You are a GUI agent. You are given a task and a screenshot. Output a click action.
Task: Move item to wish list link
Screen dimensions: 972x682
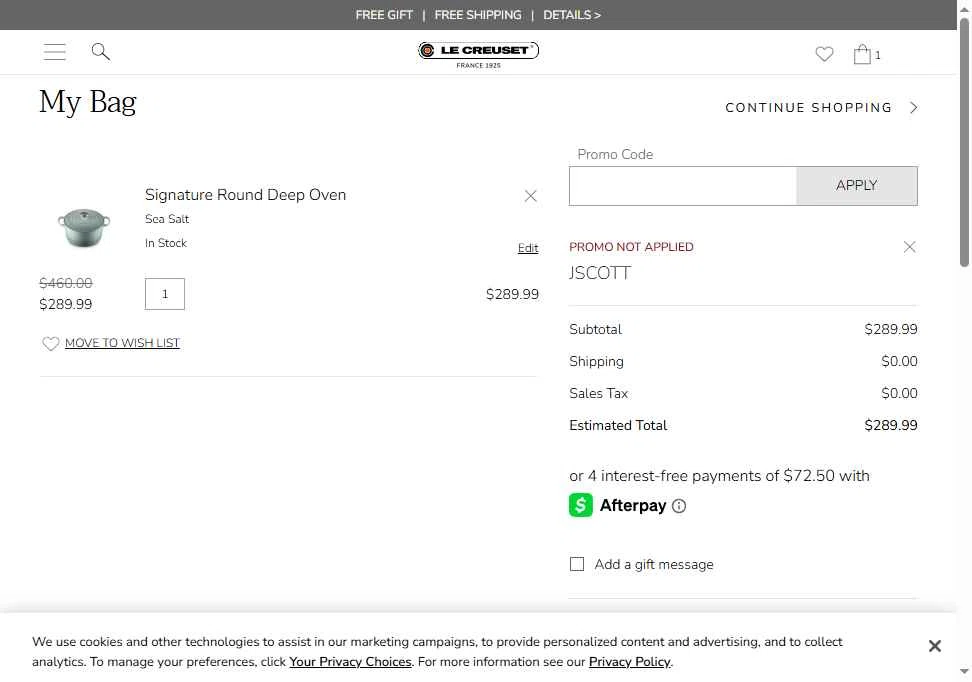[122, 343]
